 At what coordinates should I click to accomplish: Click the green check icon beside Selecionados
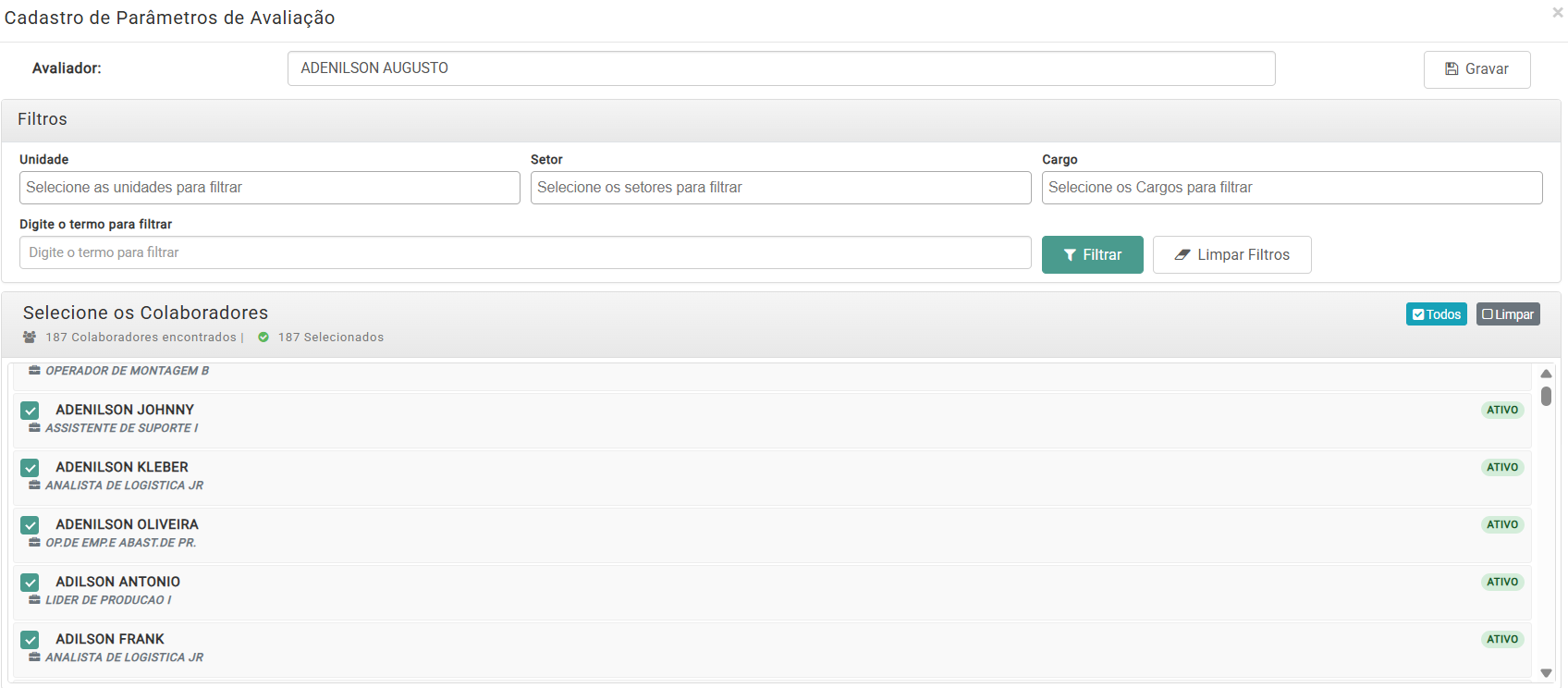[x=263, y=338]
